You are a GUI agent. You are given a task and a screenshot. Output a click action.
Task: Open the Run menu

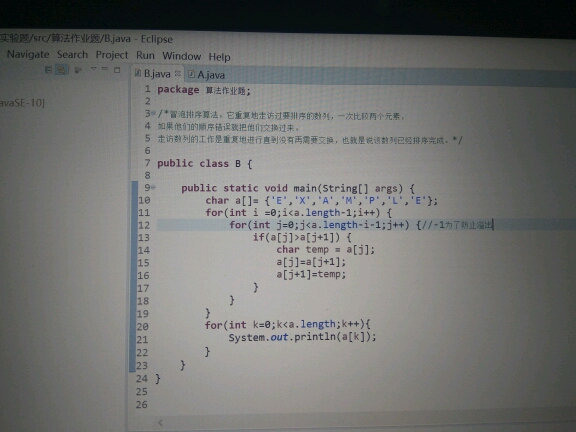[145, 55]
